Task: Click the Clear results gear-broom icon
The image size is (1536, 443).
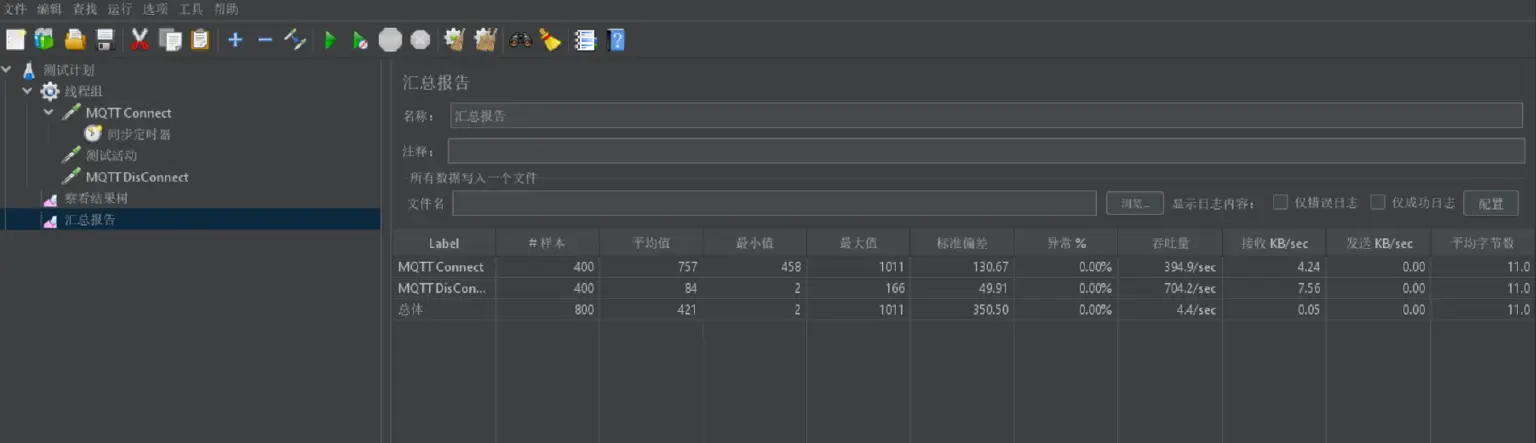Action: pyautogui.click(x=455, y=40)
